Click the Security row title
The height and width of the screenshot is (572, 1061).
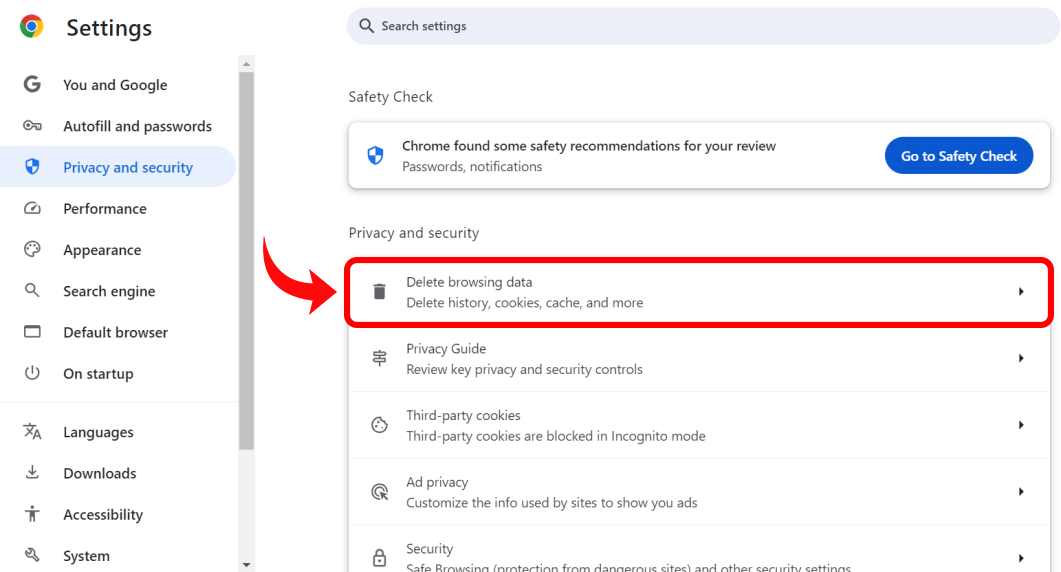430,548
